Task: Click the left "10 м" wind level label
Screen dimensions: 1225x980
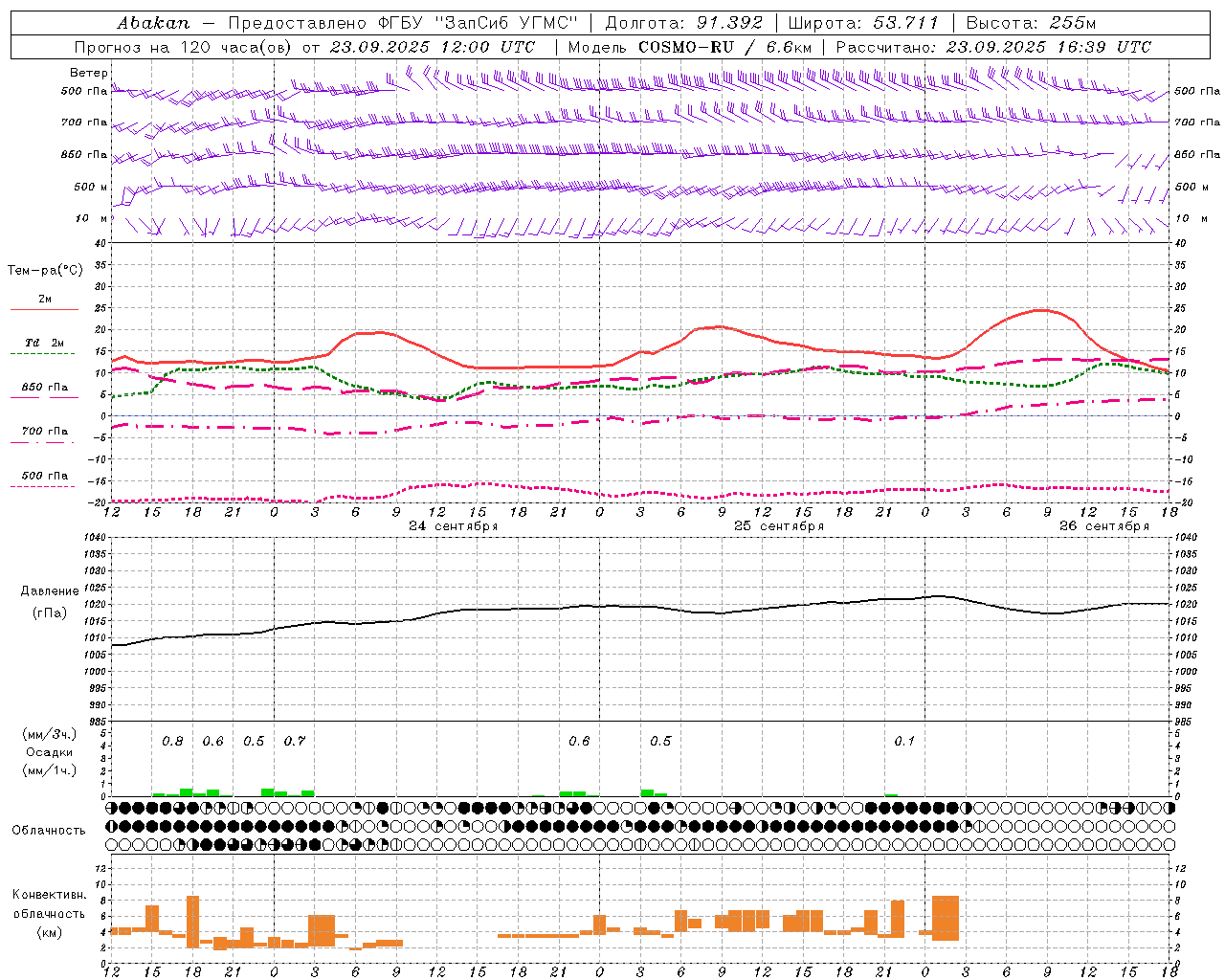Action: 92,218
